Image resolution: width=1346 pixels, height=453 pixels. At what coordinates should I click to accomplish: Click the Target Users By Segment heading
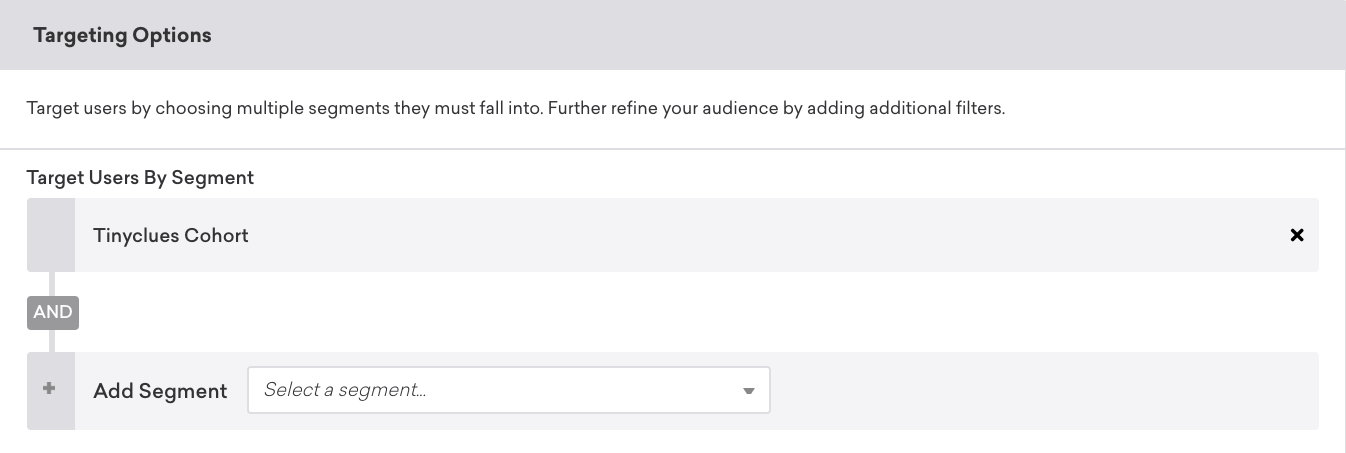click(x=140, y=177)
